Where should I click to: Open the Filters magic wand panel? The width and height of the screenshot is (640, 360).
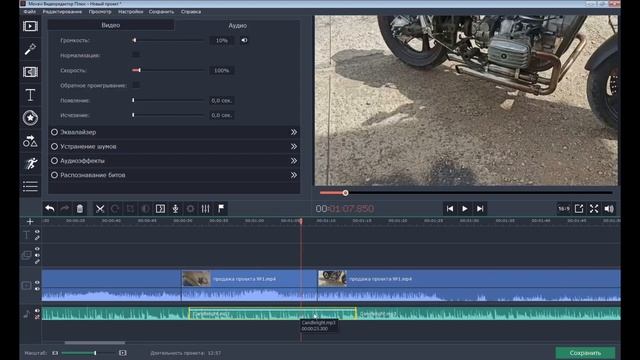(x=30, y=49)
